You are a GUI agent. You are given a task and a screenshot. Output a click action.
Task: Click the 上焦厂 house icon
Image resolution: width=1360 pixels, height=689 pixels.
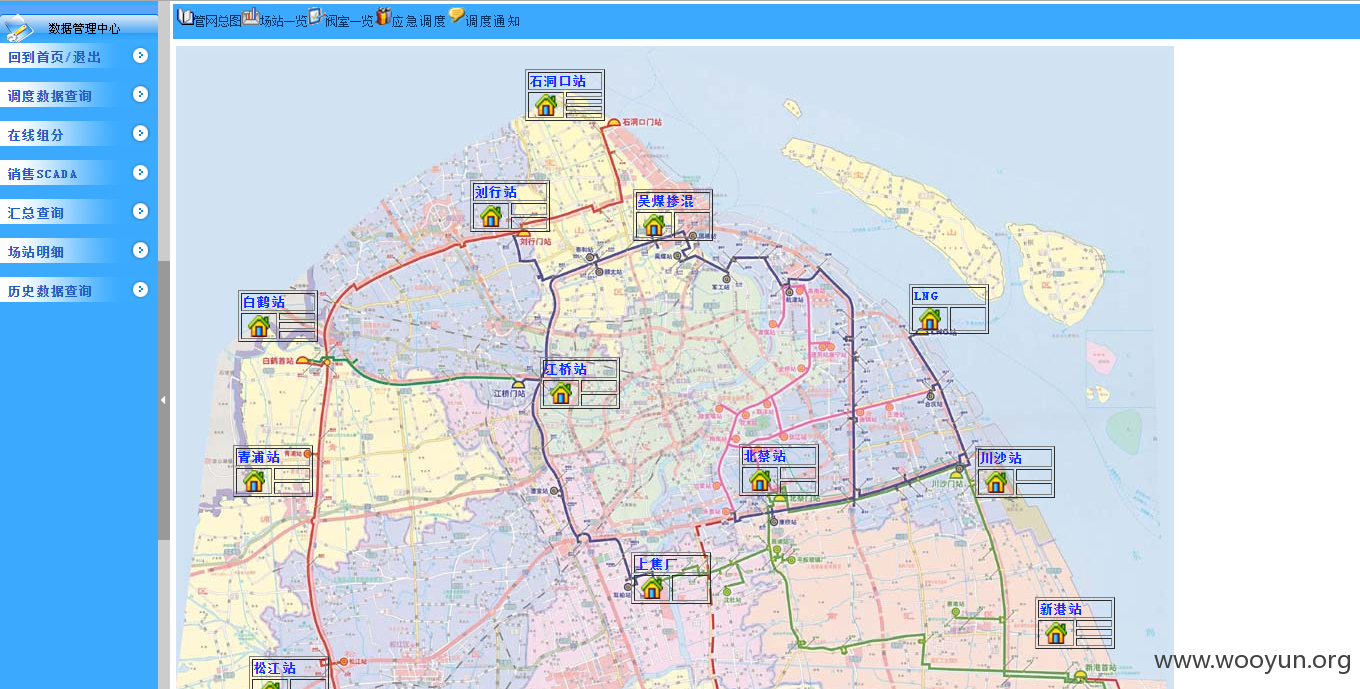pyautogui.click(x=652, y=588)
